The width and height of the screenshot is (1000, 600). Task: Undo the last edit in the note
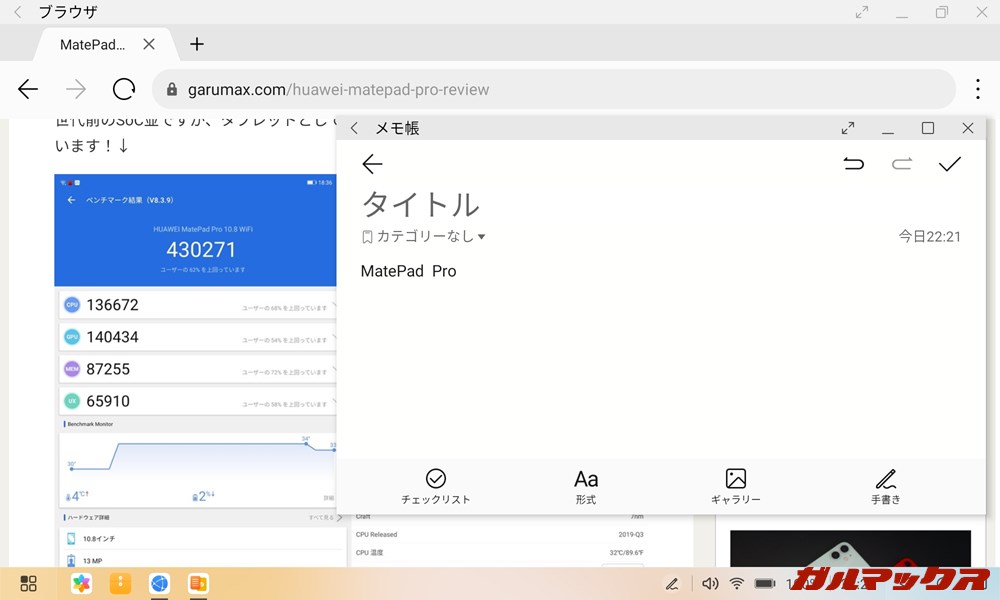click(854, 164)
